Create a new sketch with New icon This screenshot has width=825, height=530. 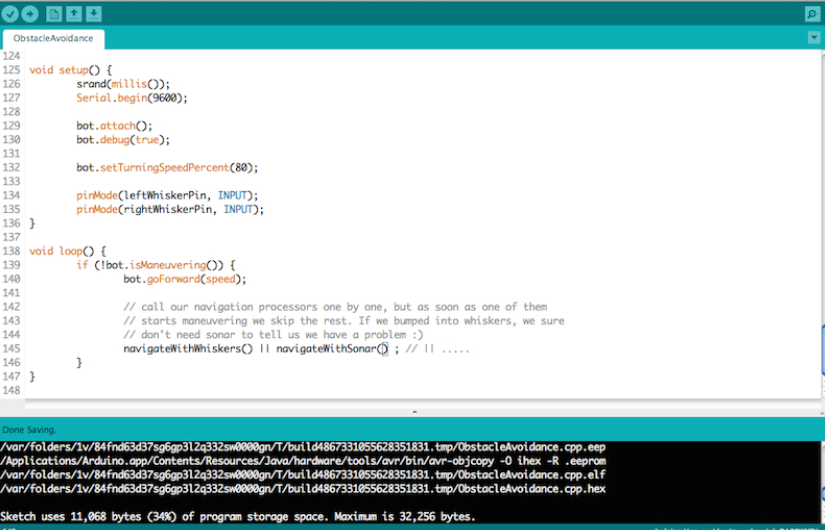55,14
